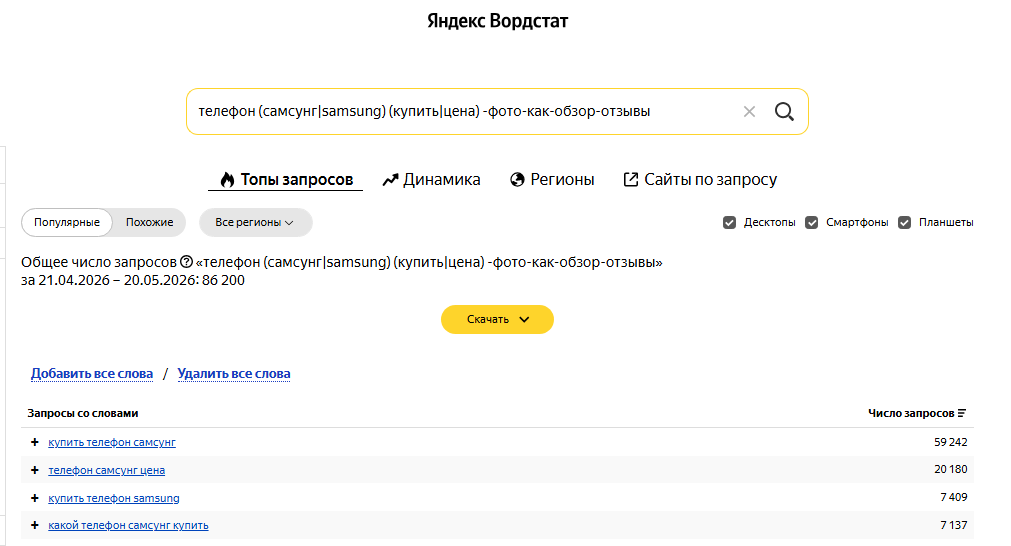This screenshot has width=1011, height=546.
Task: Click the count value 20 180
Action: pos(950,469)
